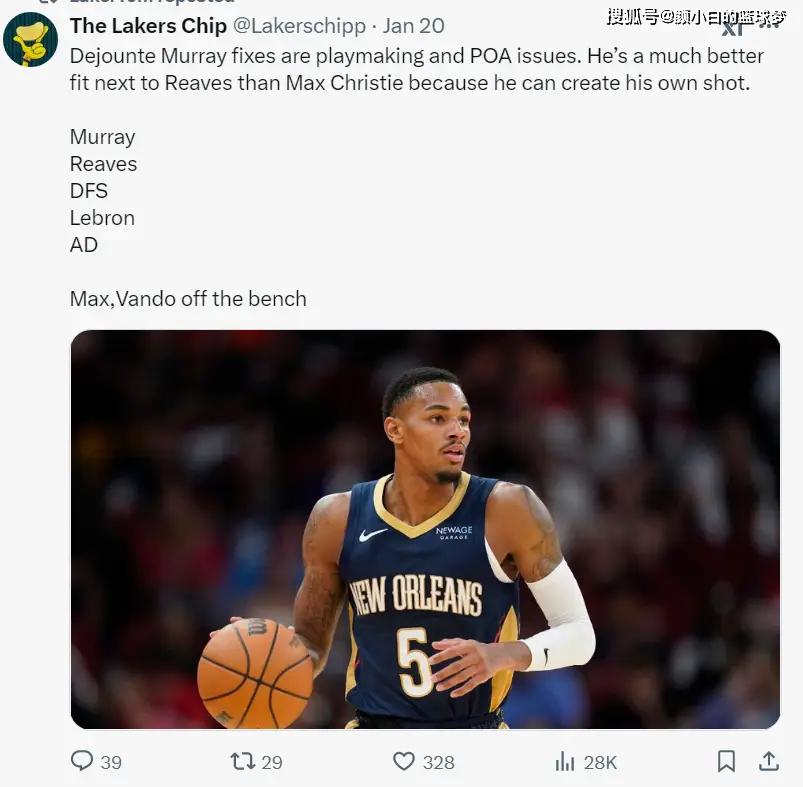Click the 'Max,Vando off the bench' line
803x787 pixels.
pyautogui.click(x=188, y=299)
